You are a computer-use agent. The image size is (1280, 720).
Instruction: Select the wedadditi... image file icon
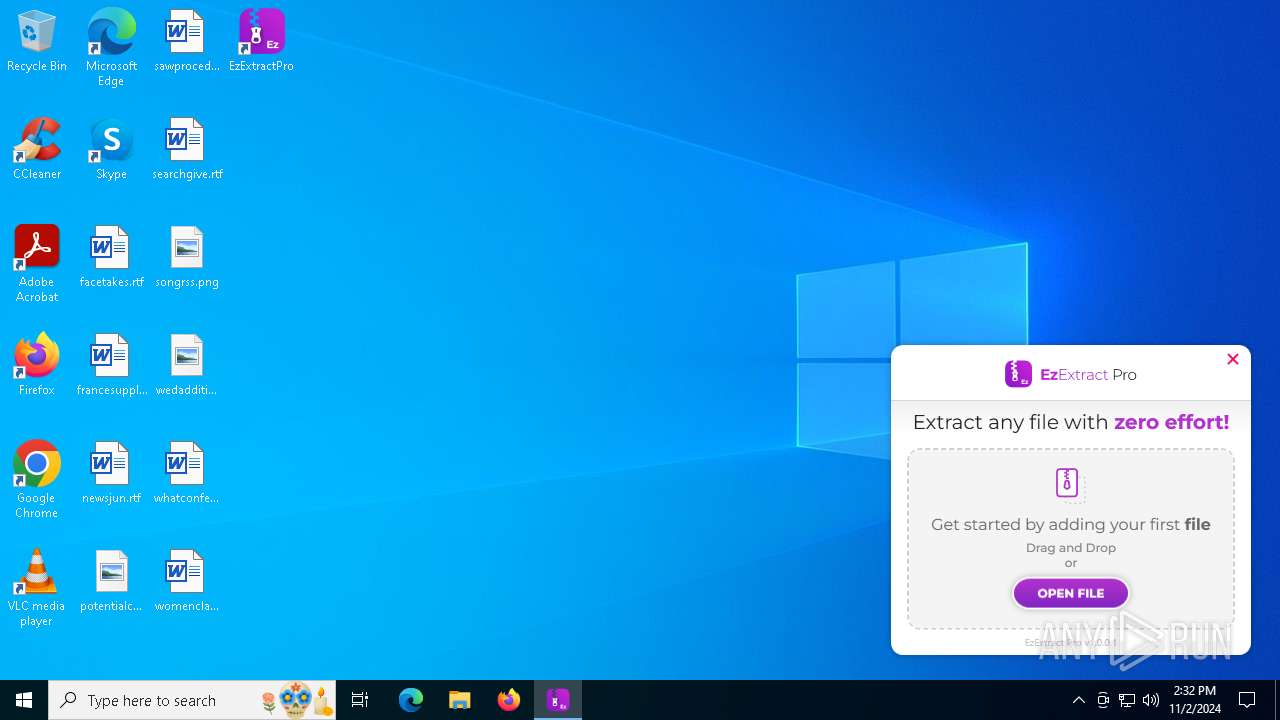tap(186, 366)
